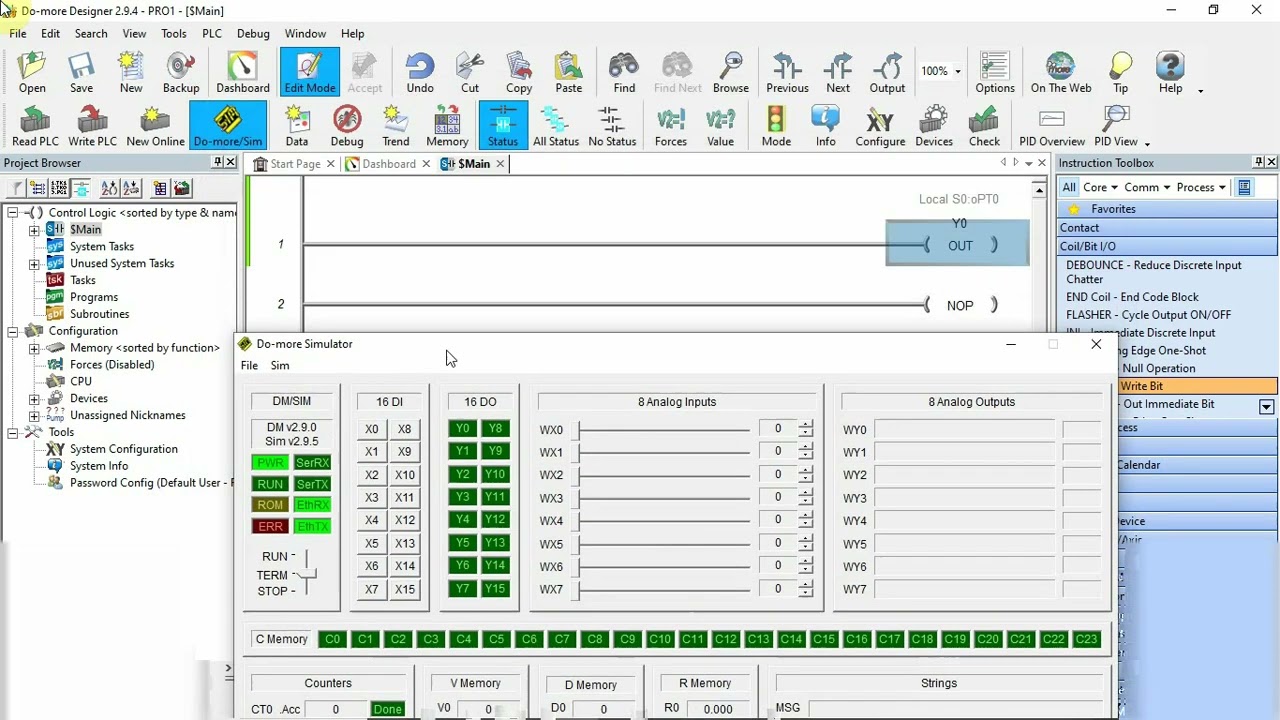1280x720 pixels.
Task: Click the Y0 OUT coil on rung 1
Action: (x=958, y=245)
